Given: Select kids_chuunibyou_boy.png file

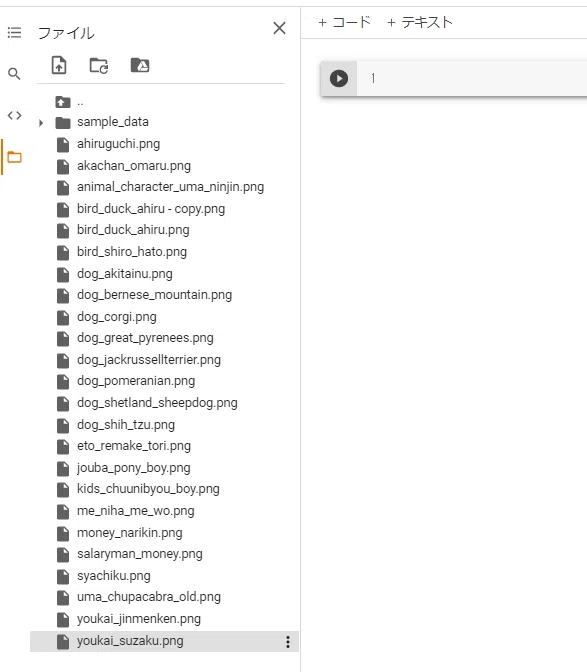Looking at the screenshot, I should 148,489.
